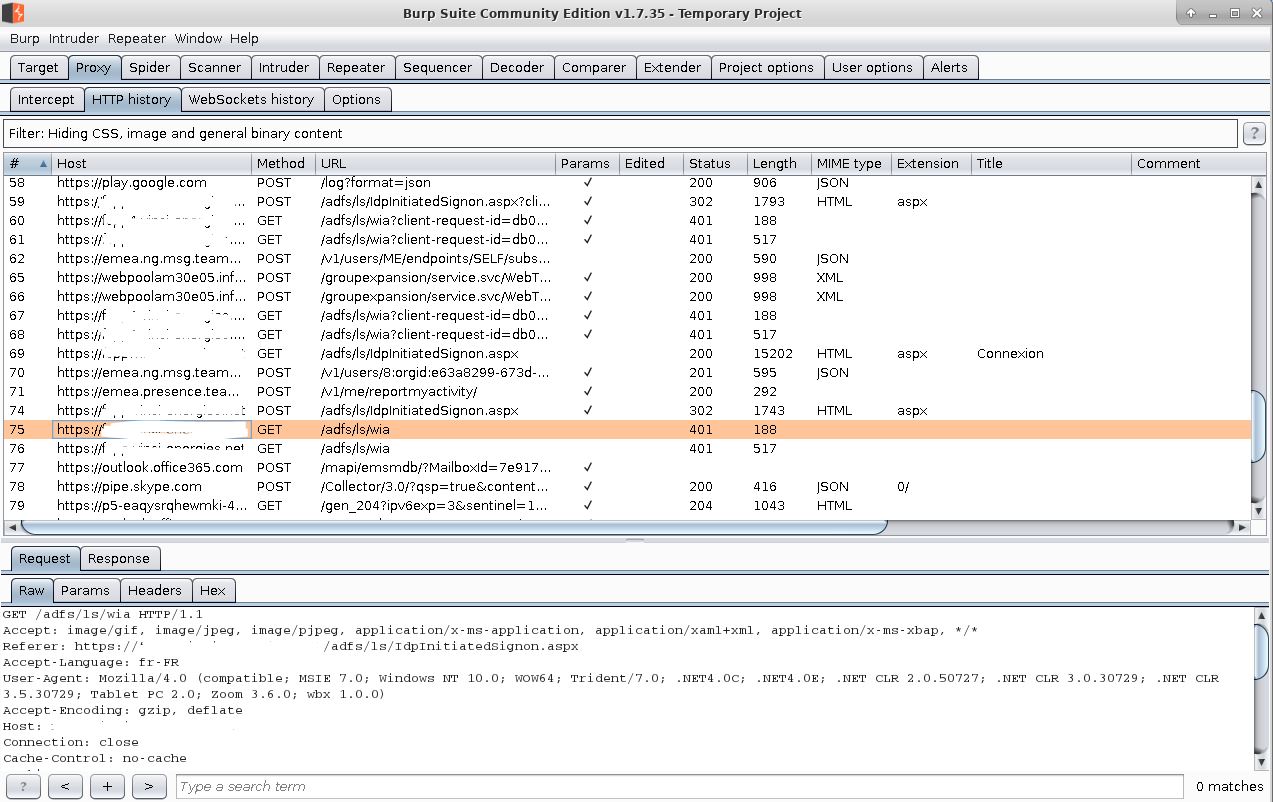Screen dimensions: 1273x802
Task: Switch to the Intruder tool tab
Action: click(284, 67)
